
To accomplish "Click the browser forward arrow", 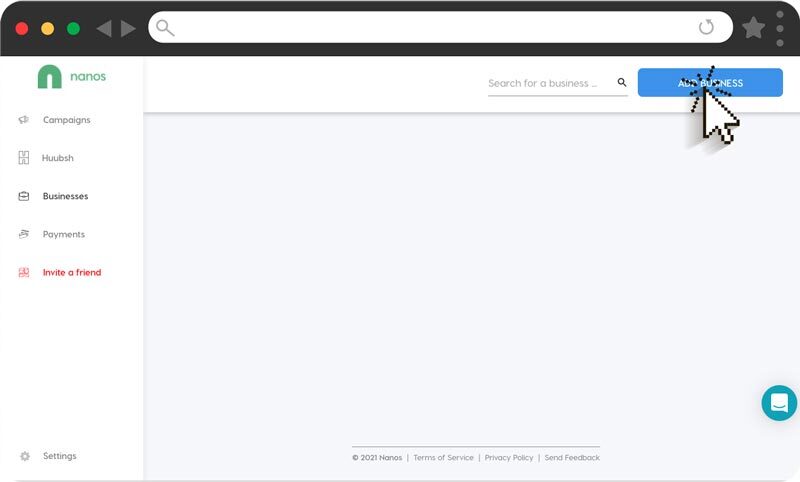I will point(128,28).
